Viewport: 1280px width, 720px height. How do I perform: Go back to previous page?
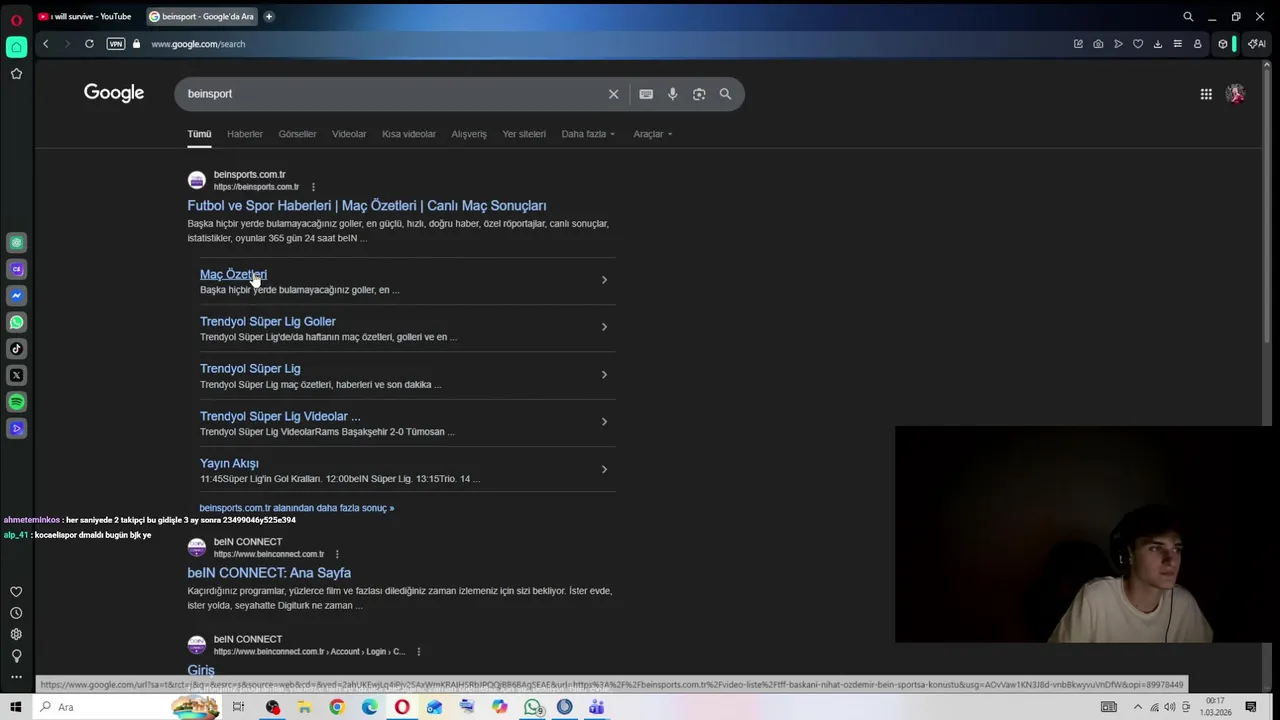45,44
